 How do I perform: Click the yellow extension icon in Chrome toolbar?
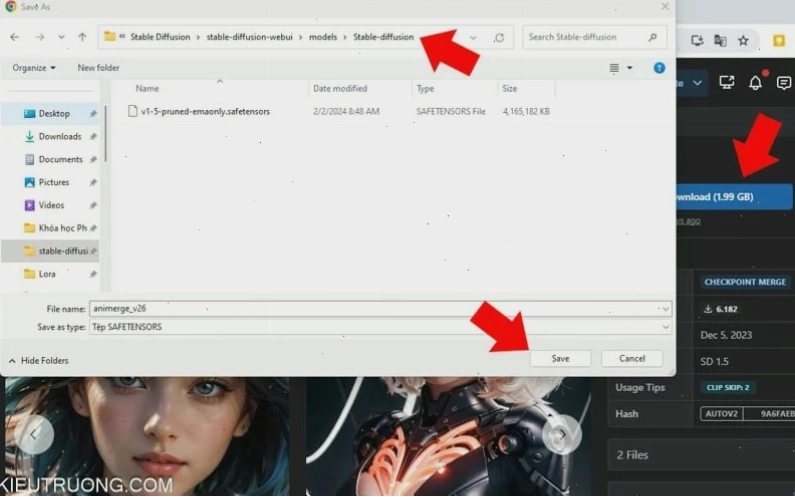coord(779,41)
